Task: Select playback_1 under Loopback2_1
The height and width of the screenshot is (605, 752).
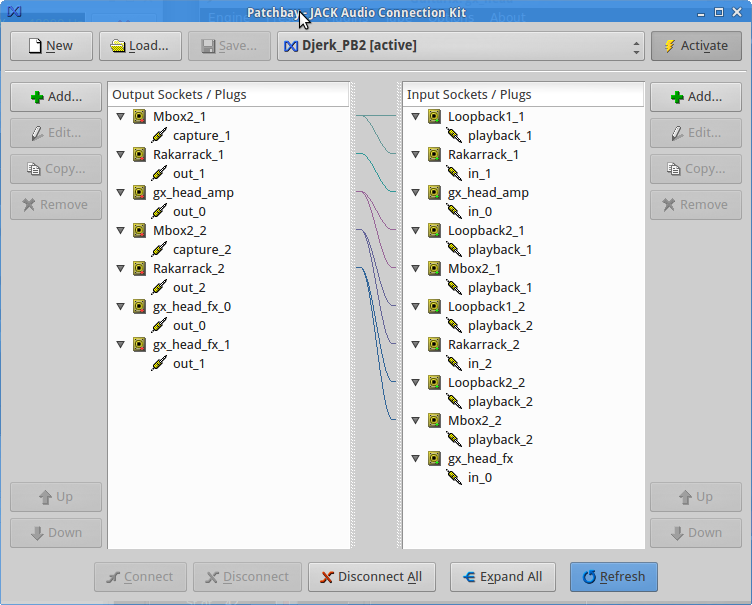Action: point(500,249)
